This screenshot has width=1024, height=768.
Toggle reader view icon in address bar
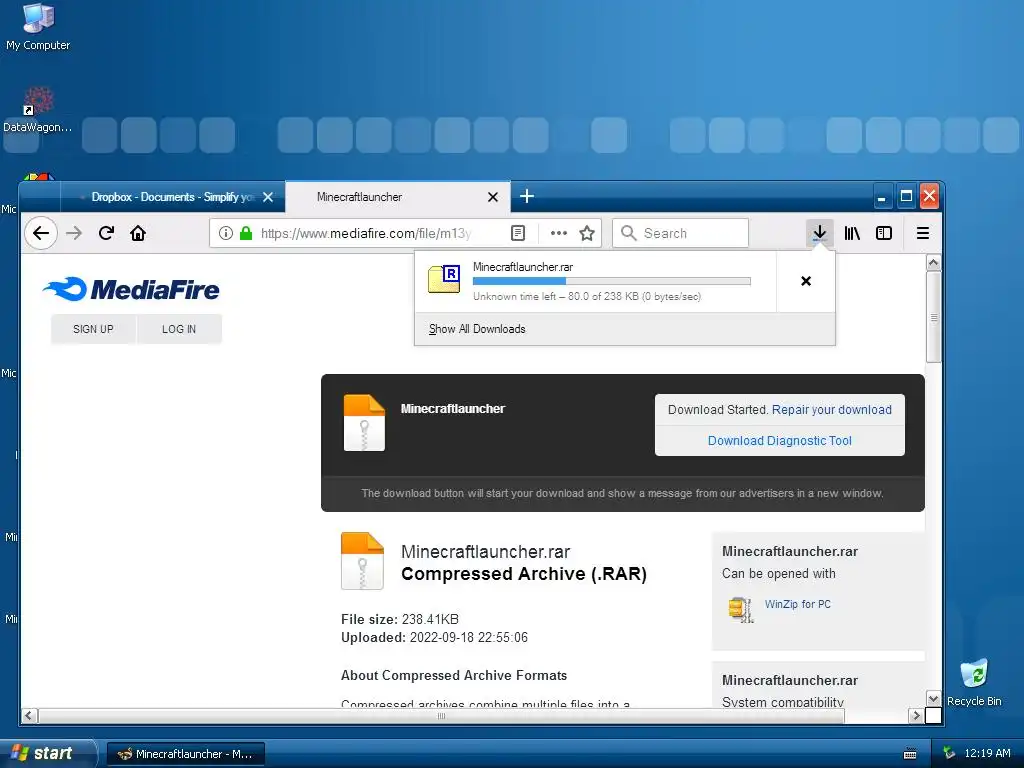518,233
